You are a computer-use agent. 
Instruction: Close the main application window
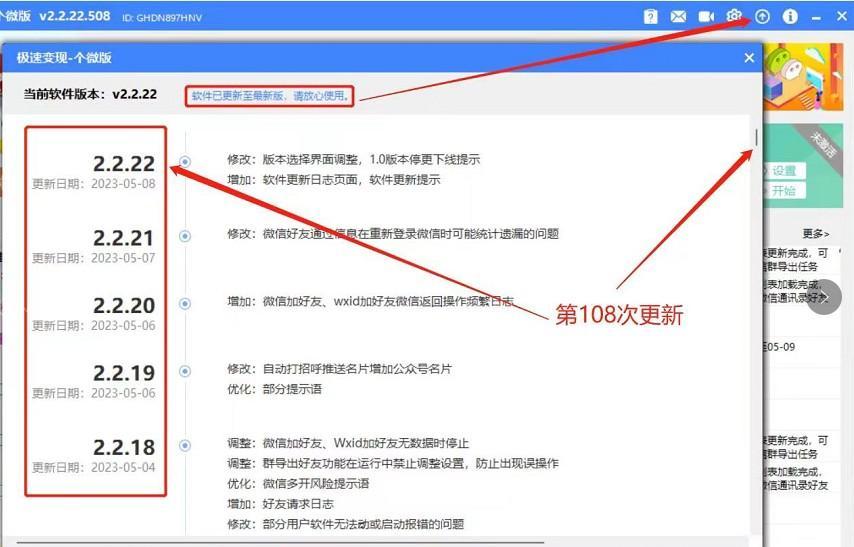click(x=841, y=16)
